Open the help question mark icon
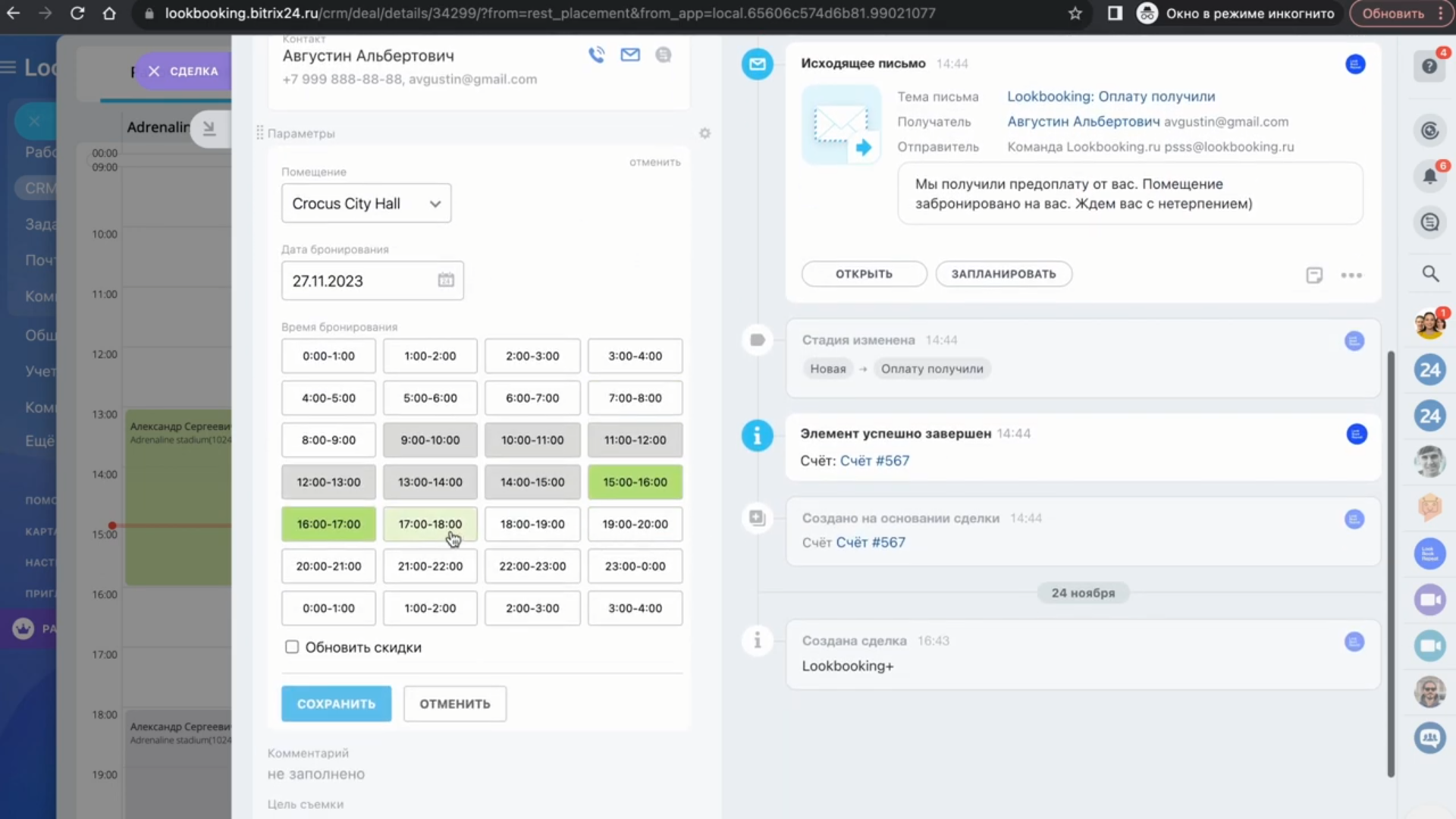 1429,67
